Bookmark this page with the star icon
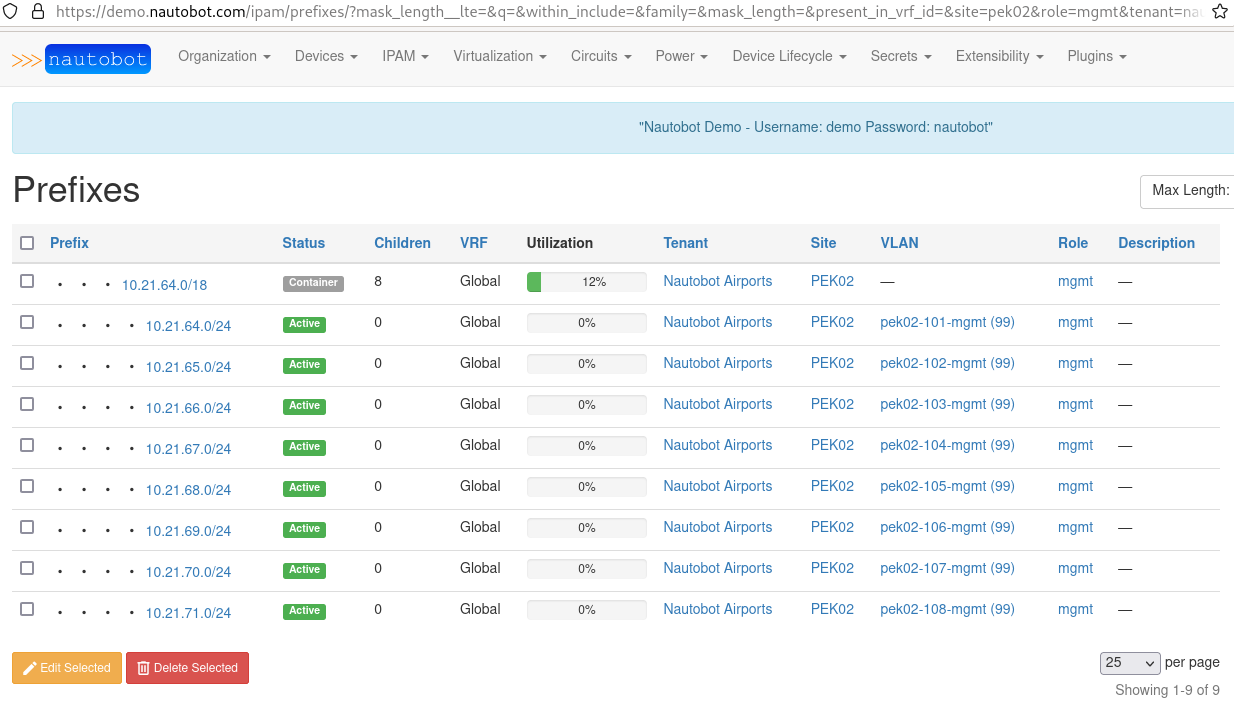Viewport: 1234px width, 713px height. (x=1219, y=12)
